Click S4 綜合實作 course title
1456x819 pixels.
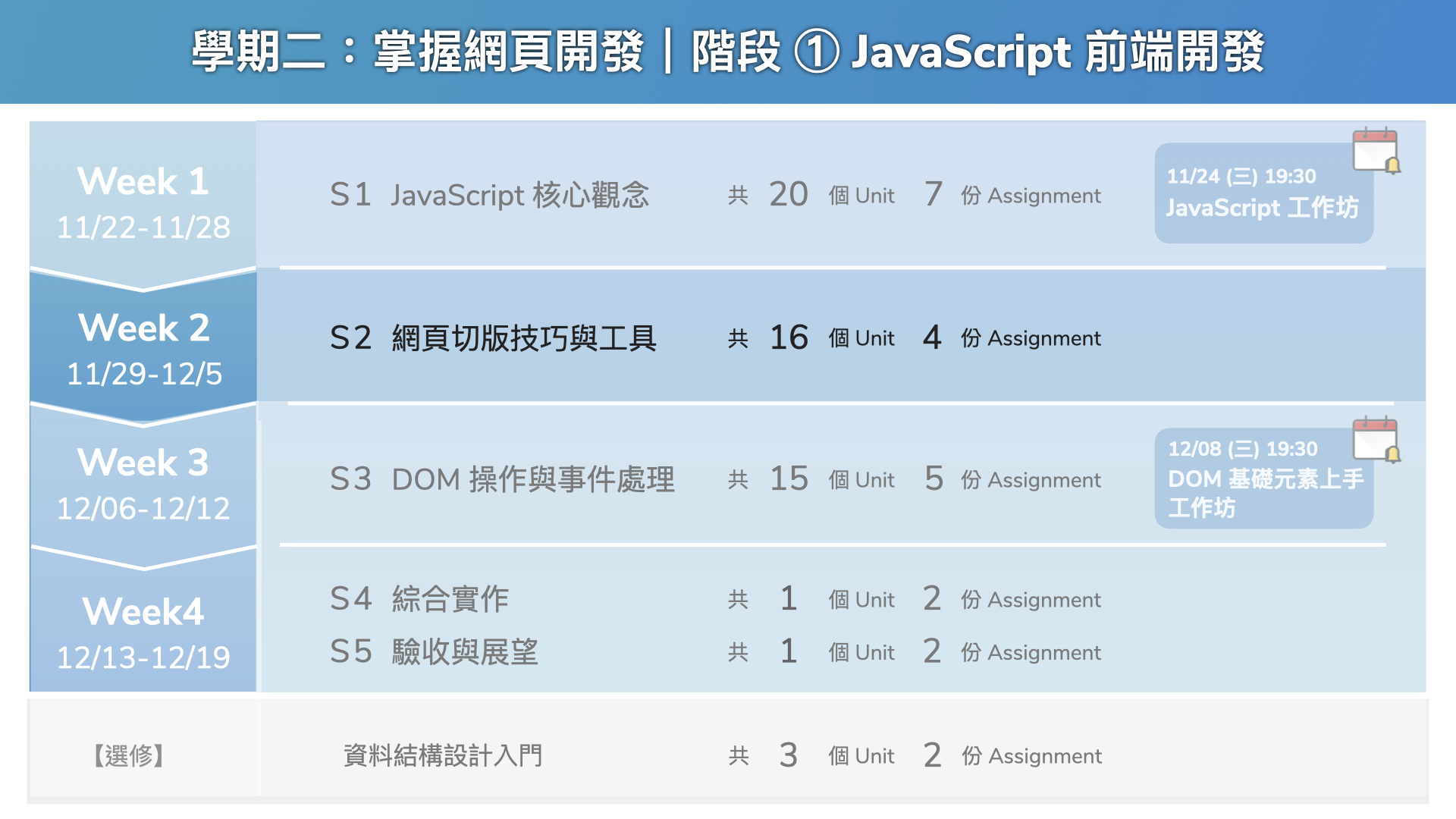[x=419, y=599]
